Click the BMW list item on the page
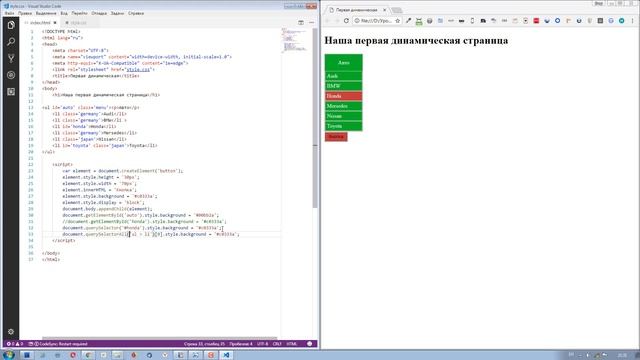 click(x=343, y=86)
